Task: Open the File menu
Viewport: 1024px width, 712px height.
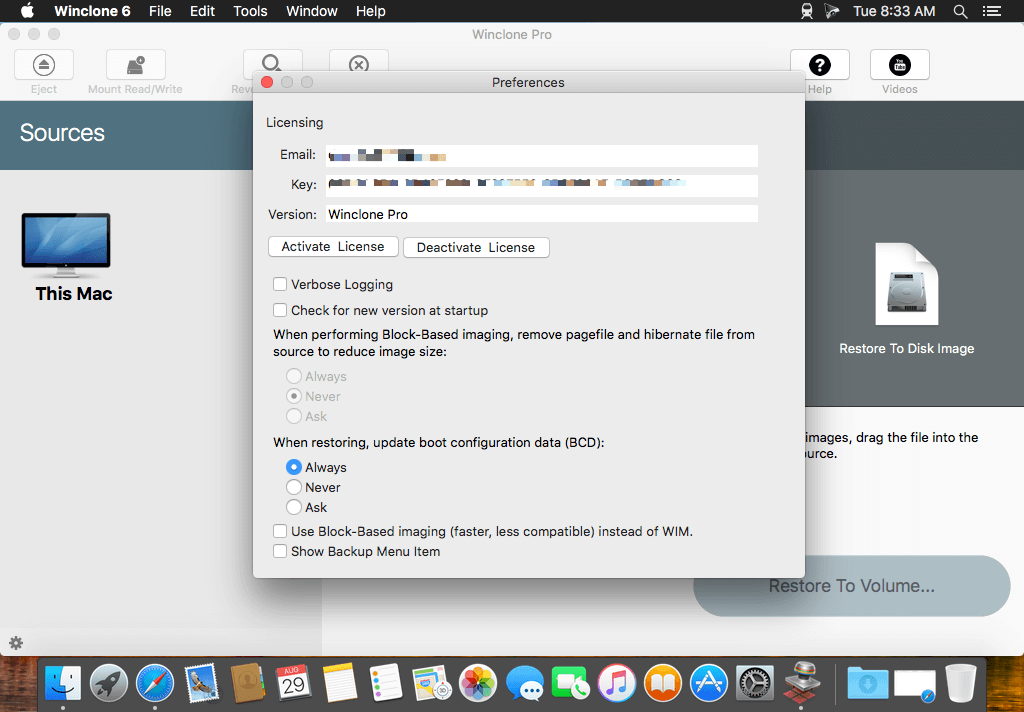Action: coord(160,11)
